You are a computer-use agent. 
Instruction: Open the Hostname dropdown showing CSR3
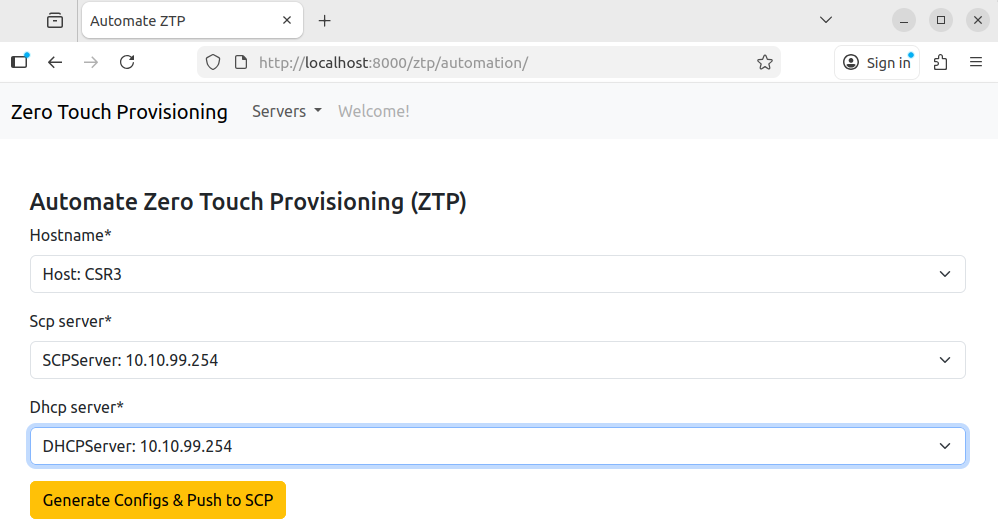[x=497, y=274]
